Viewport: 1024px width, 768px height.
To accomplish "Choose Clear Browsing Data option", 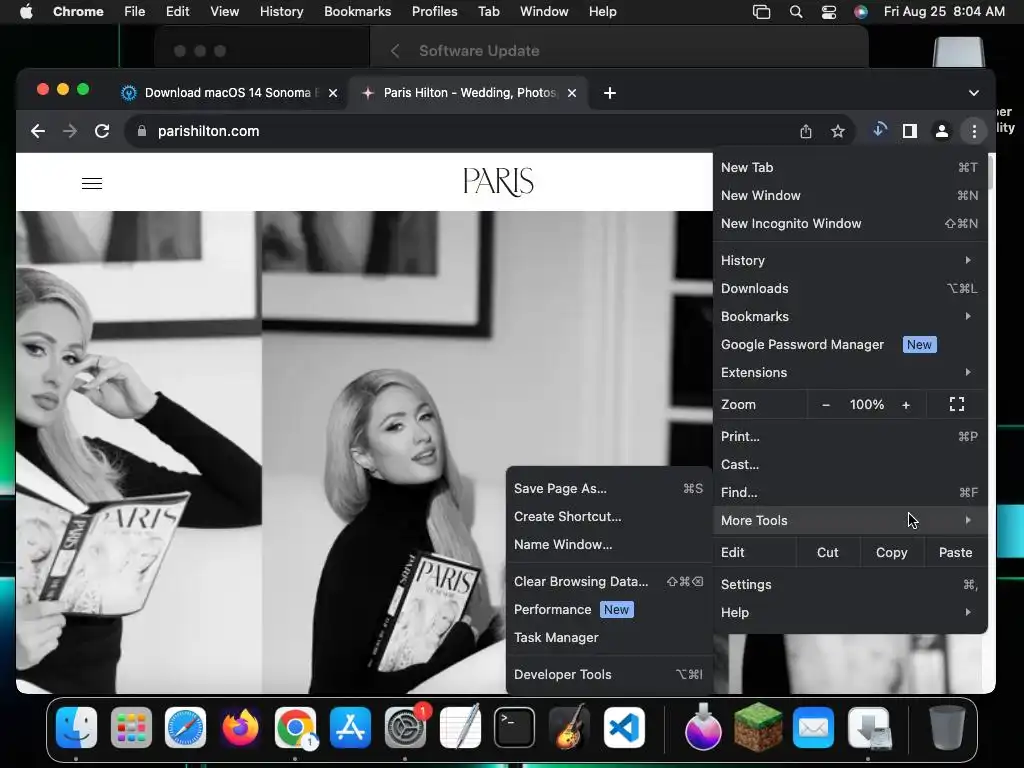I will pyautogui.click(x=608, y=582).
